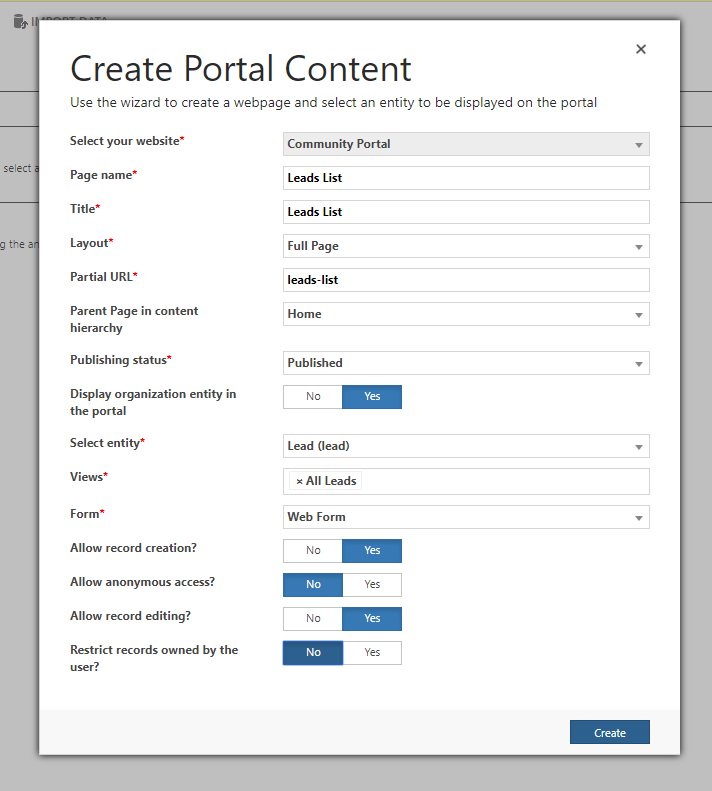Enable anonymous access with Yes

372,585
